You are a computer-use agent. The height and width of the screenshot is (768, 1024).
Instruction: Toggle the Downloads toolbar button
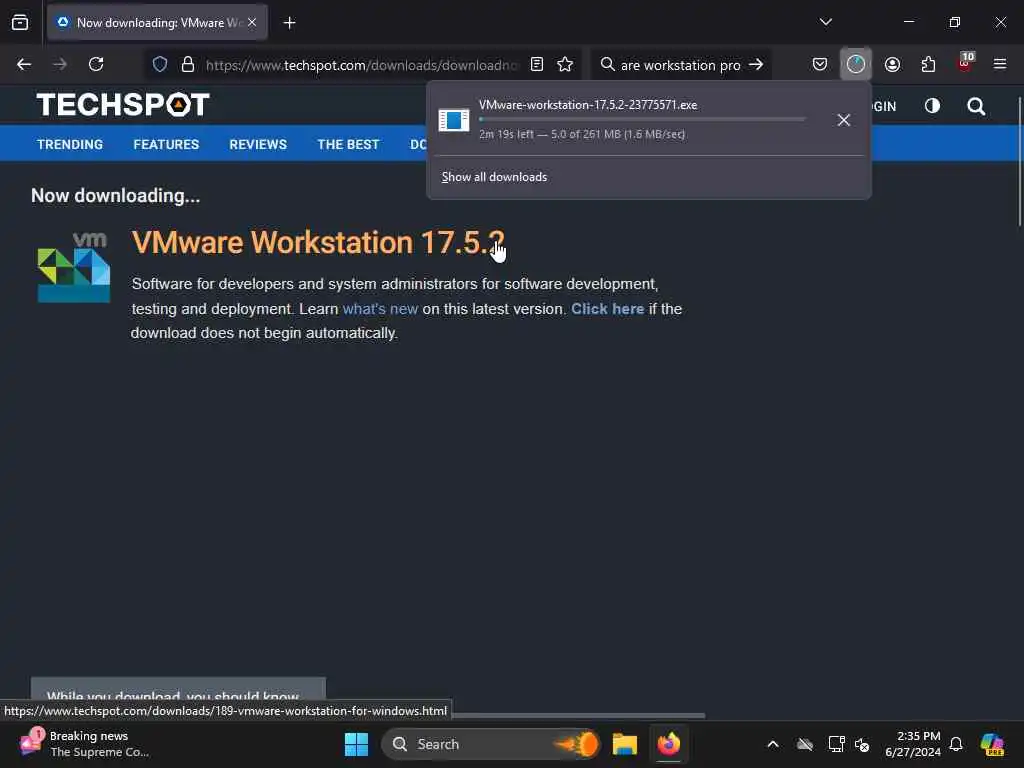click(x=856, y=64)
